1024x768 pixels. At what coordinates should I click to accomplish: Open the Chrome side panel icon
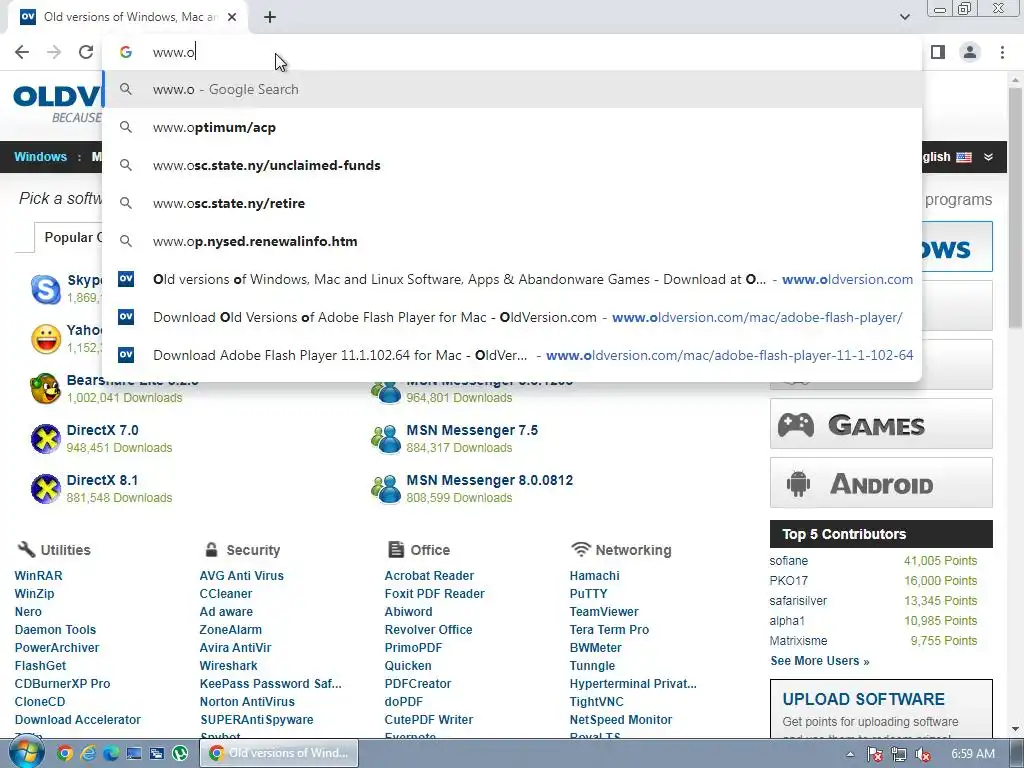pos(938,52)
